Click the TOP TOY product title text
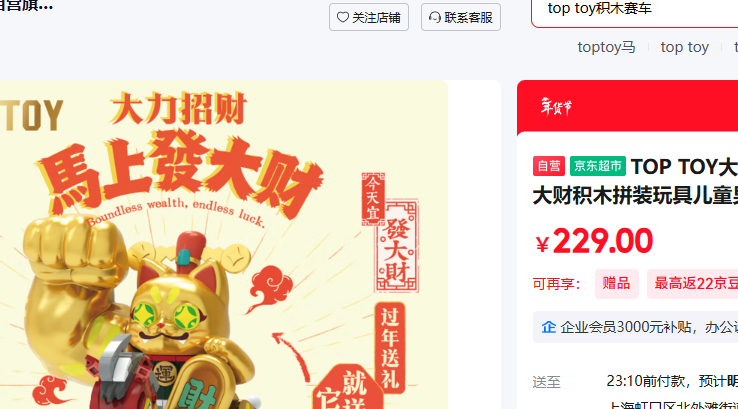The image size is (738, 409). click(635, 181)
